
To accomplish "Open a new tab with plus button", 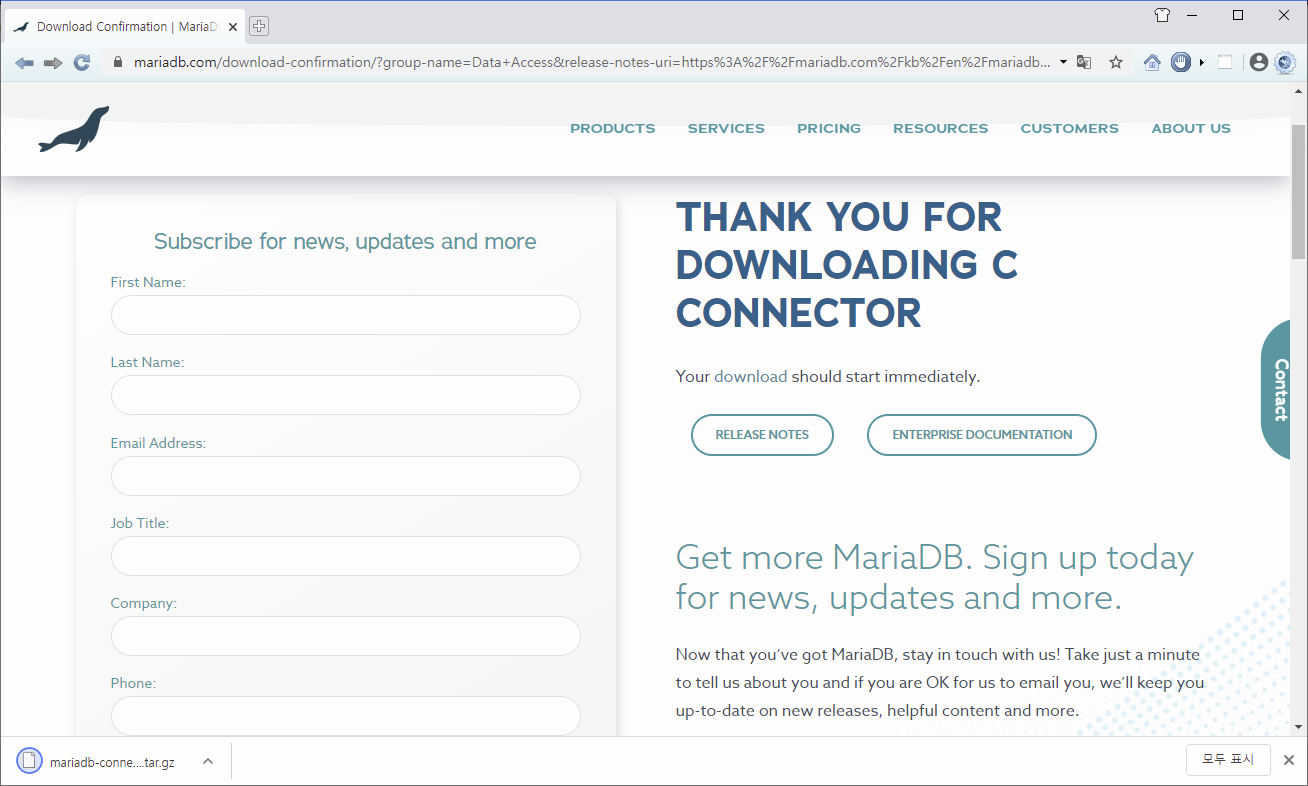I will coord(258,26).
